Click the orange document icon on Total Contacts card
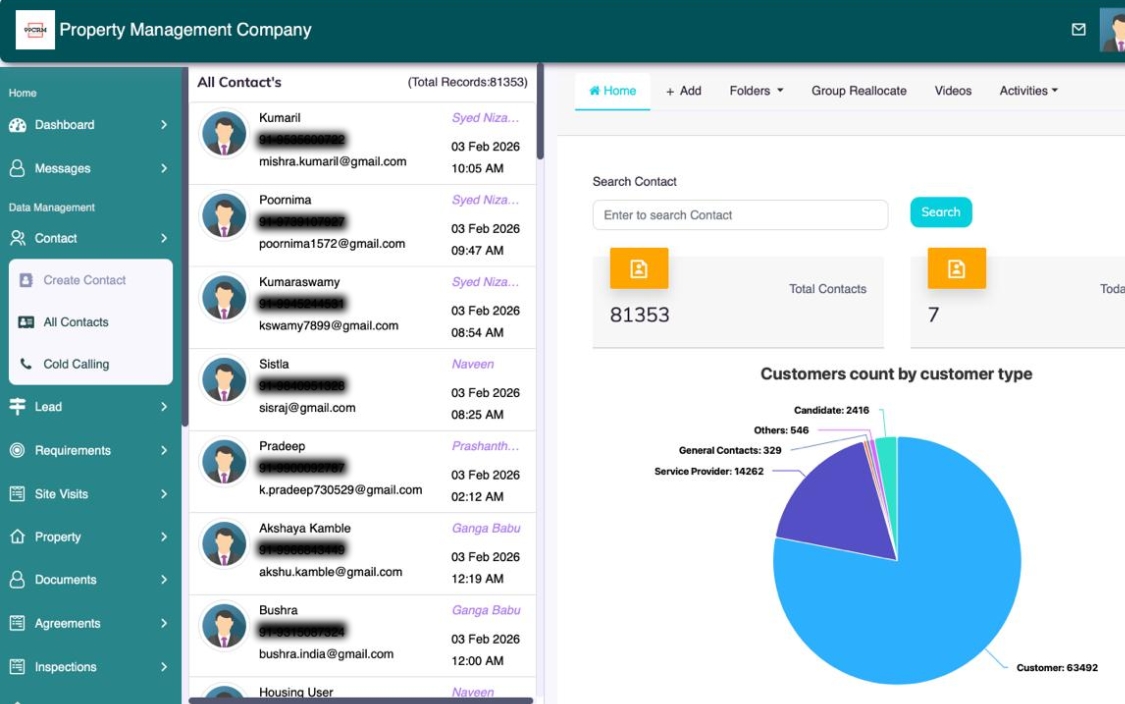Image resolution: width=1125 pixels, height=704 pixels. tap(639, 268)
